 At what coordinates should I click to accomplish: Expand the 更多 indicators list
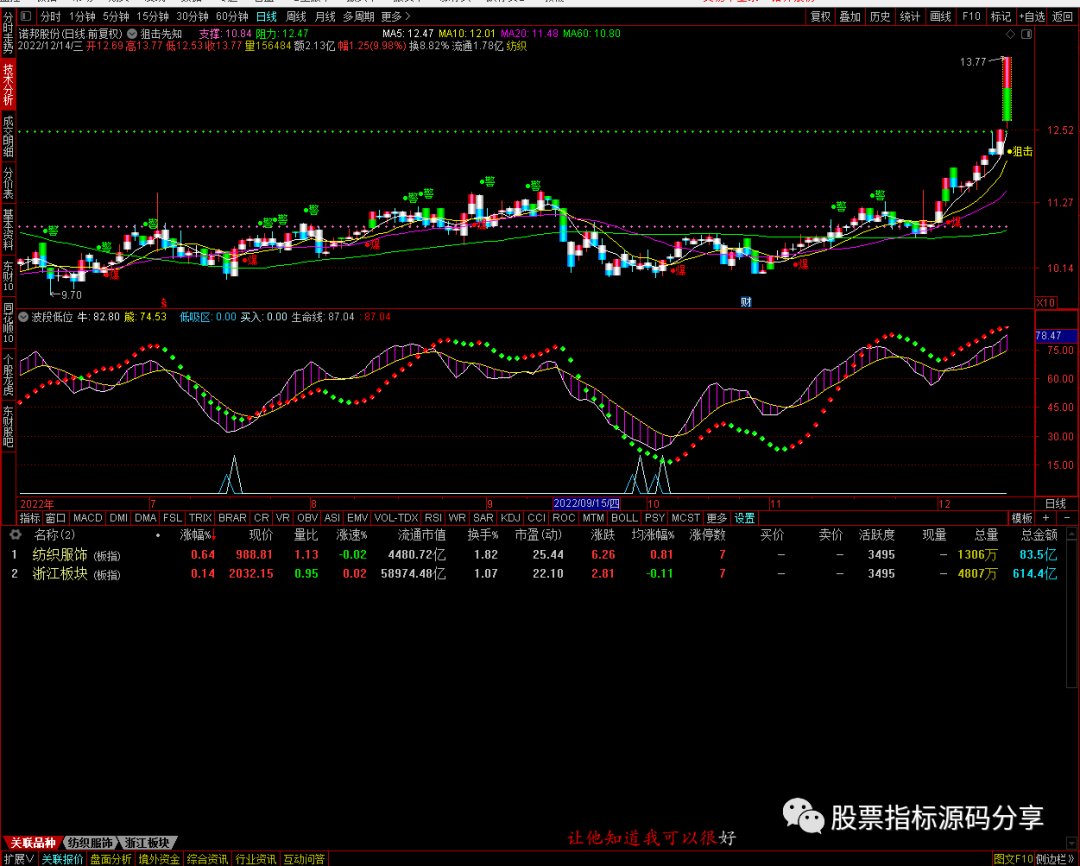[x=716, y=518]
